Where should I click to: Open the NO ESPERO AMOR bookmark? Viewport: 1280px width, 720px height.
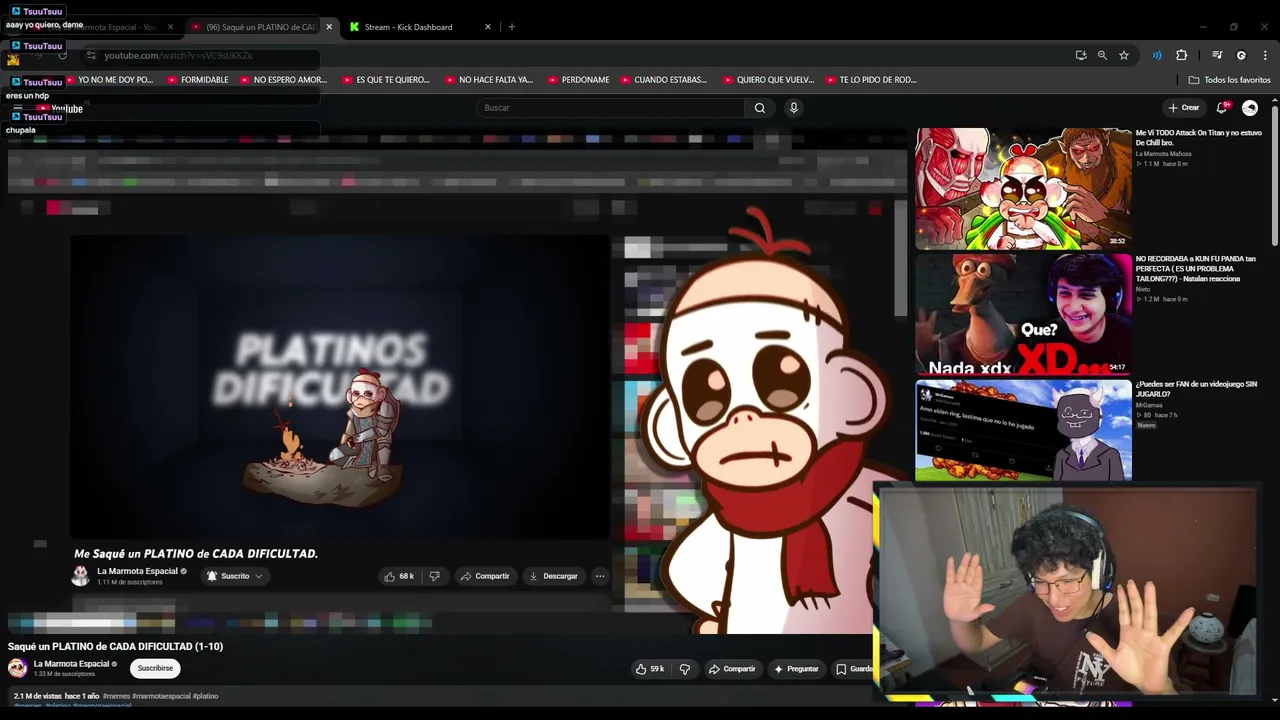283,80
